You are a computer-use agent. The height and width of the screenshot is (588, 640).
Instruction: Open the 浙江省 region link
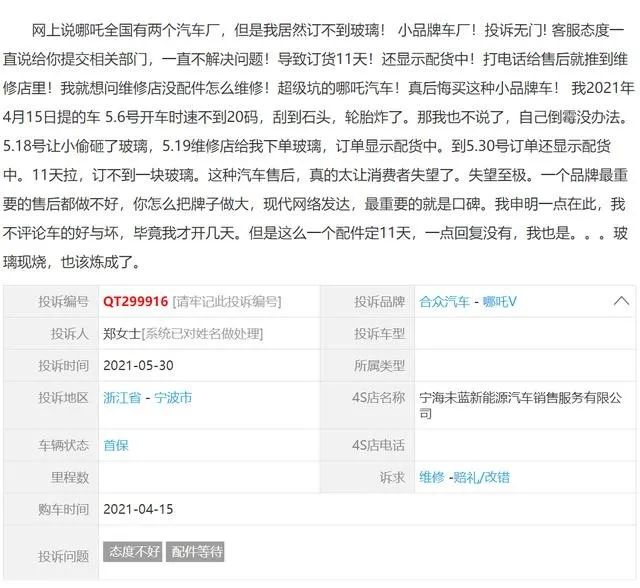(x=122, y=397)
